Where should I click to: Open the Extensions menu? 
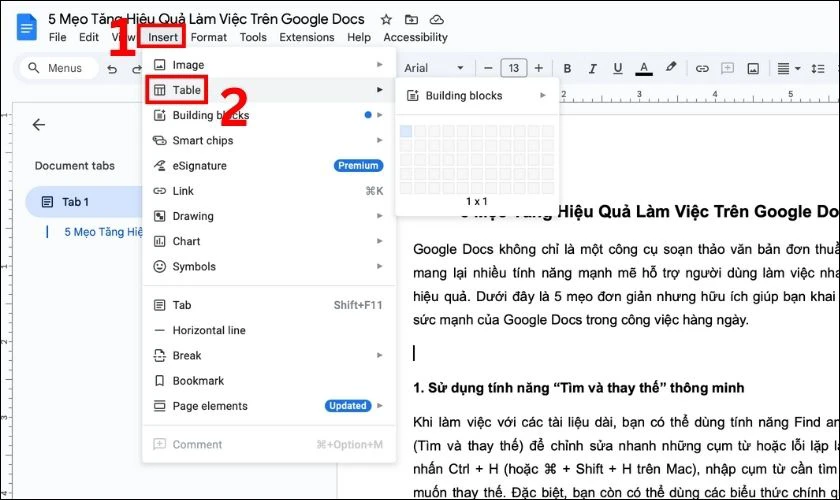(x=306, y=37)
